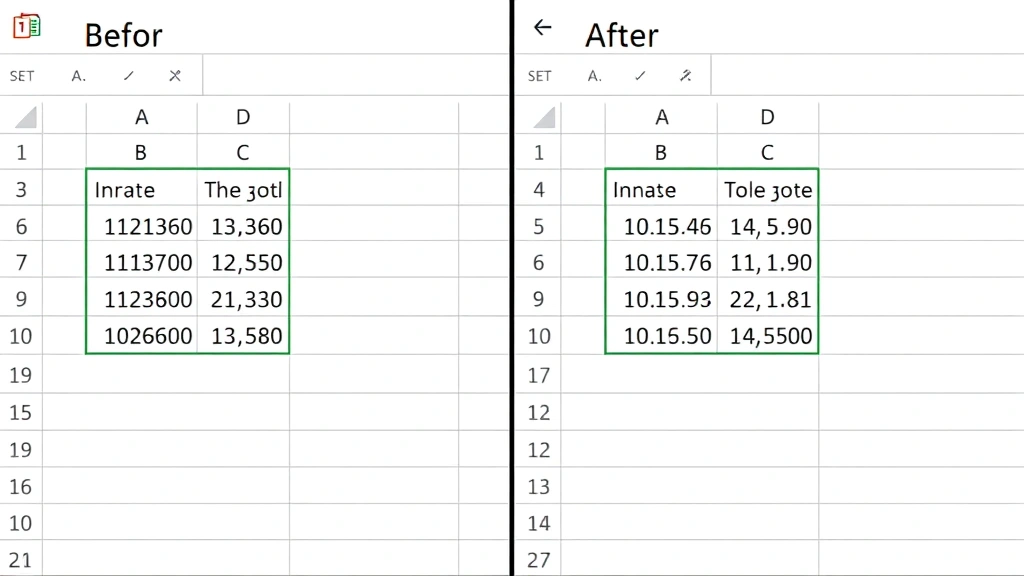Click the cell containing 21,330
The width and height of the screenshot is (1024, 576).
click(244, 299)
